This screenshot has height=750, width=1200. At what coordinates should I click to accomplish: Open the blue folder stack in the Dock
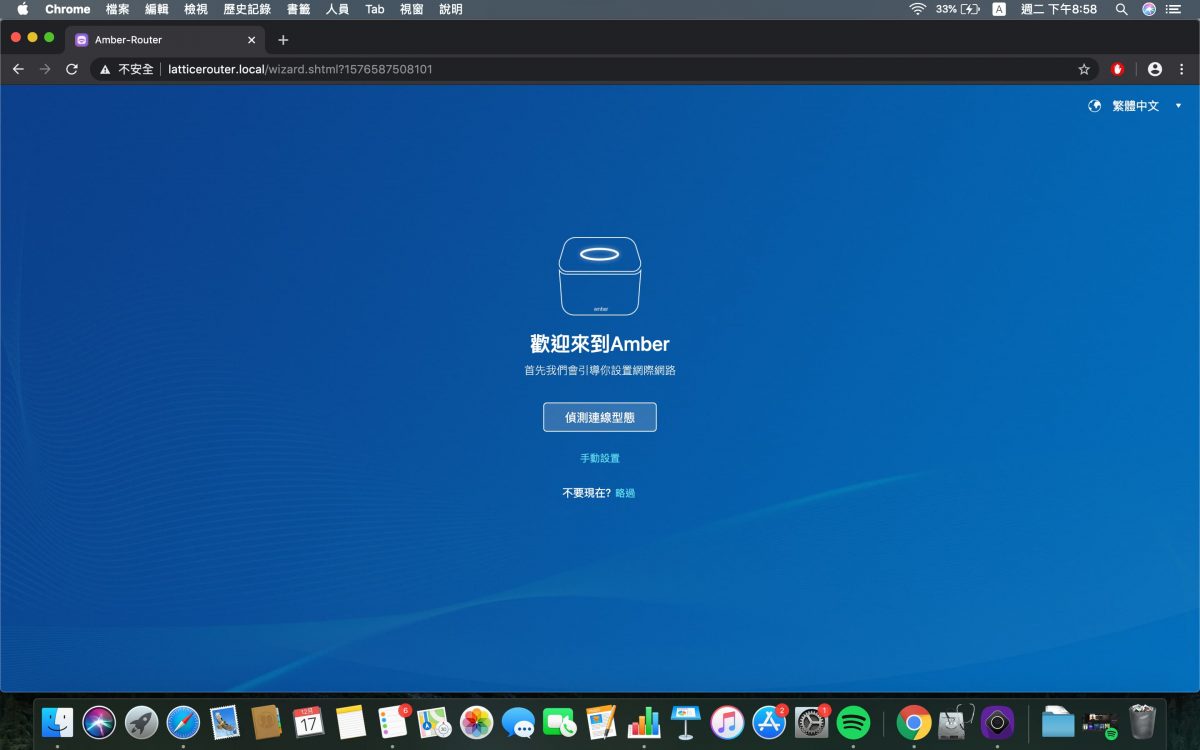[x=1058, y=721]
